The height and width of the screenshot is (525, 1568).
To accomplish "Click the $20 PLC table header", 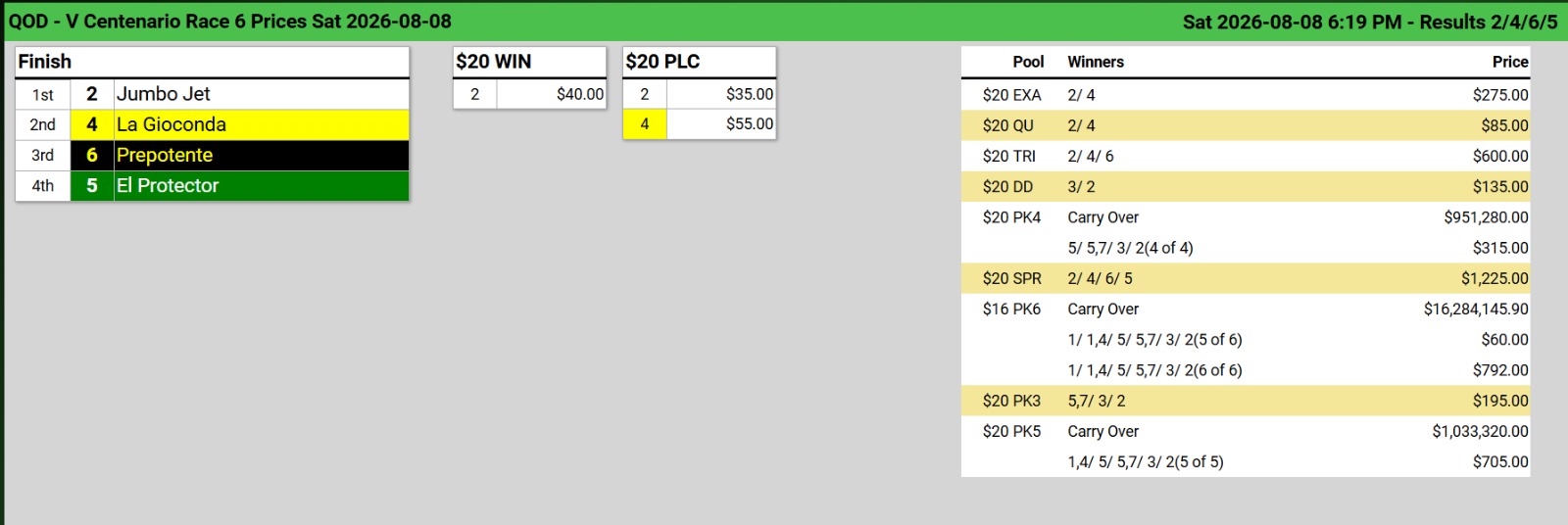I will pyautogui.click(x=699, y=62).
